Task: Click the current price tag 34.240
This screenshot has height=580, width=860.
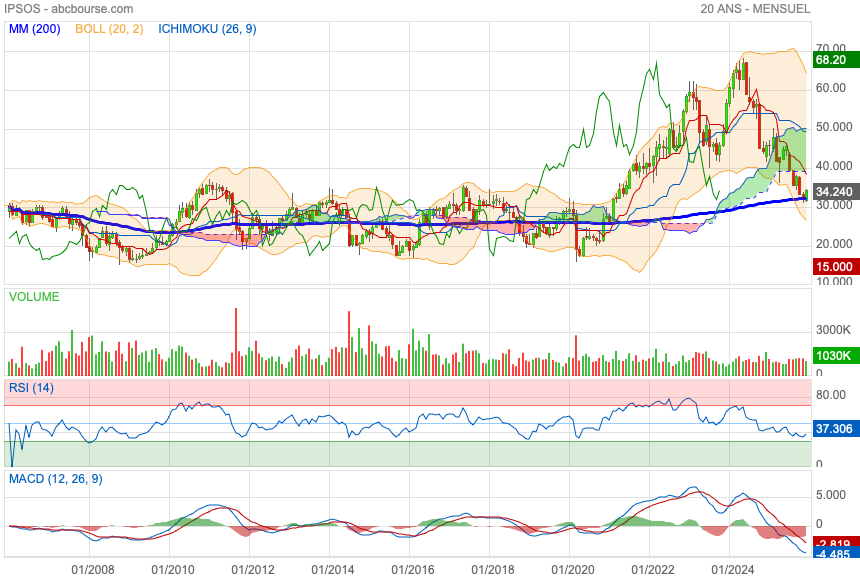Action: pos(833,191)
